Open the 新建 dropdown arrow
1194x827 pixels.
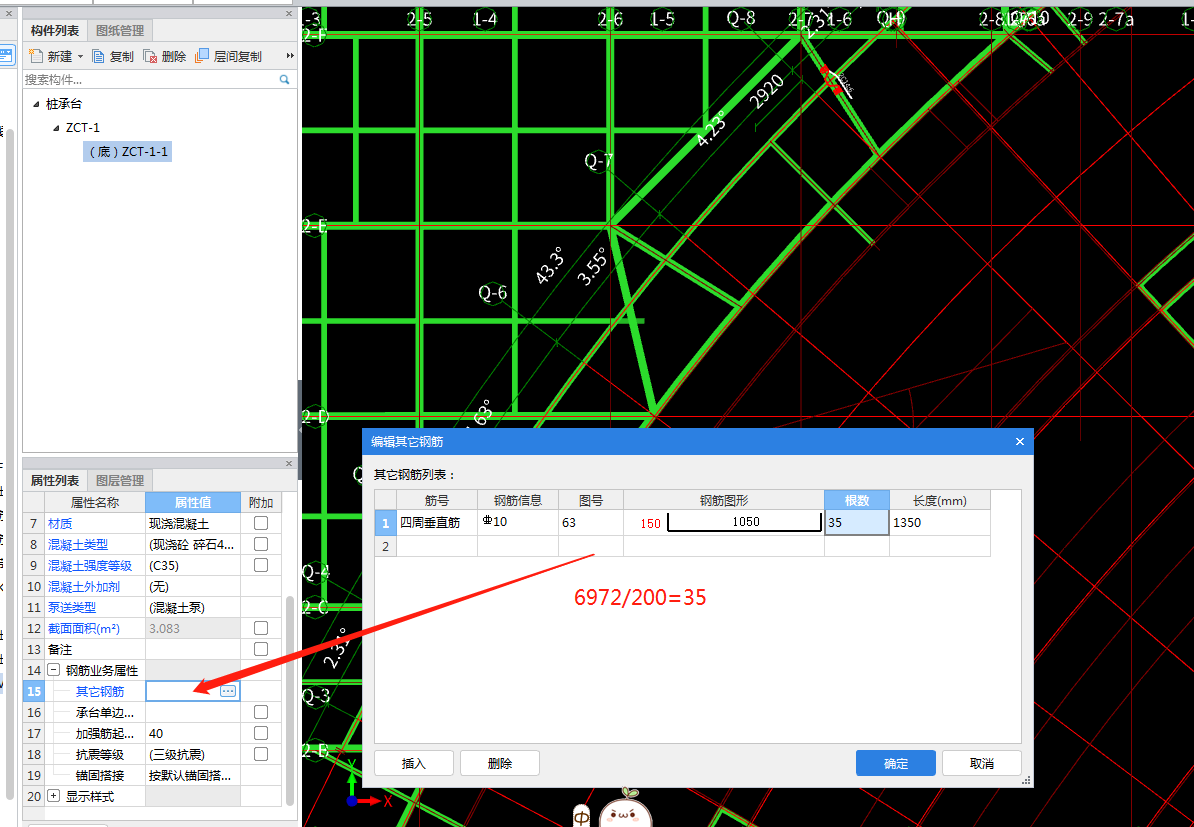pyautogui.click(x=80, y=56)
